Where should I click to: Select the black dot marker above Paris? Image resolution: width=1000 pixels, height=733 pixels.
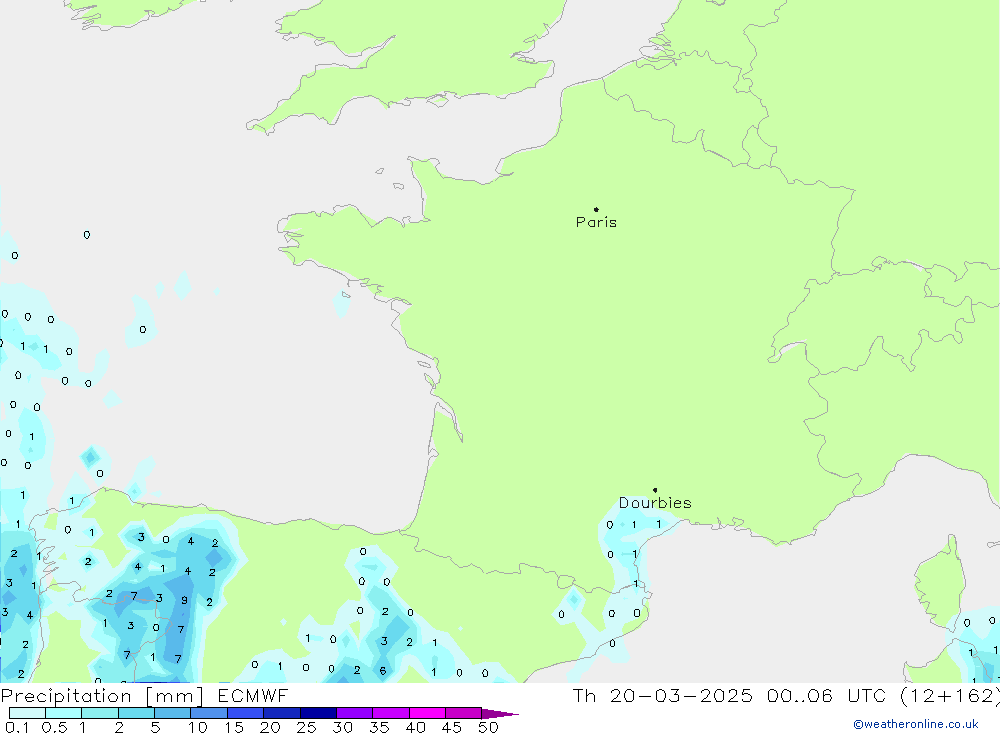coord(596,209)
